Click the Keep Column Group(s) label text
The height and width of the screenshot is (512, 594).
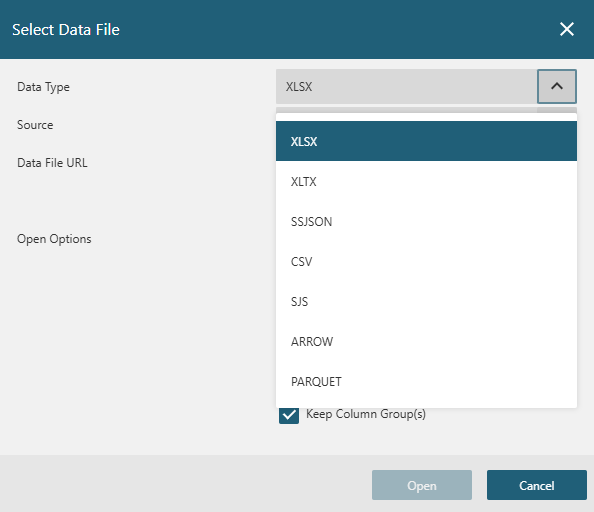coord(366,414)
